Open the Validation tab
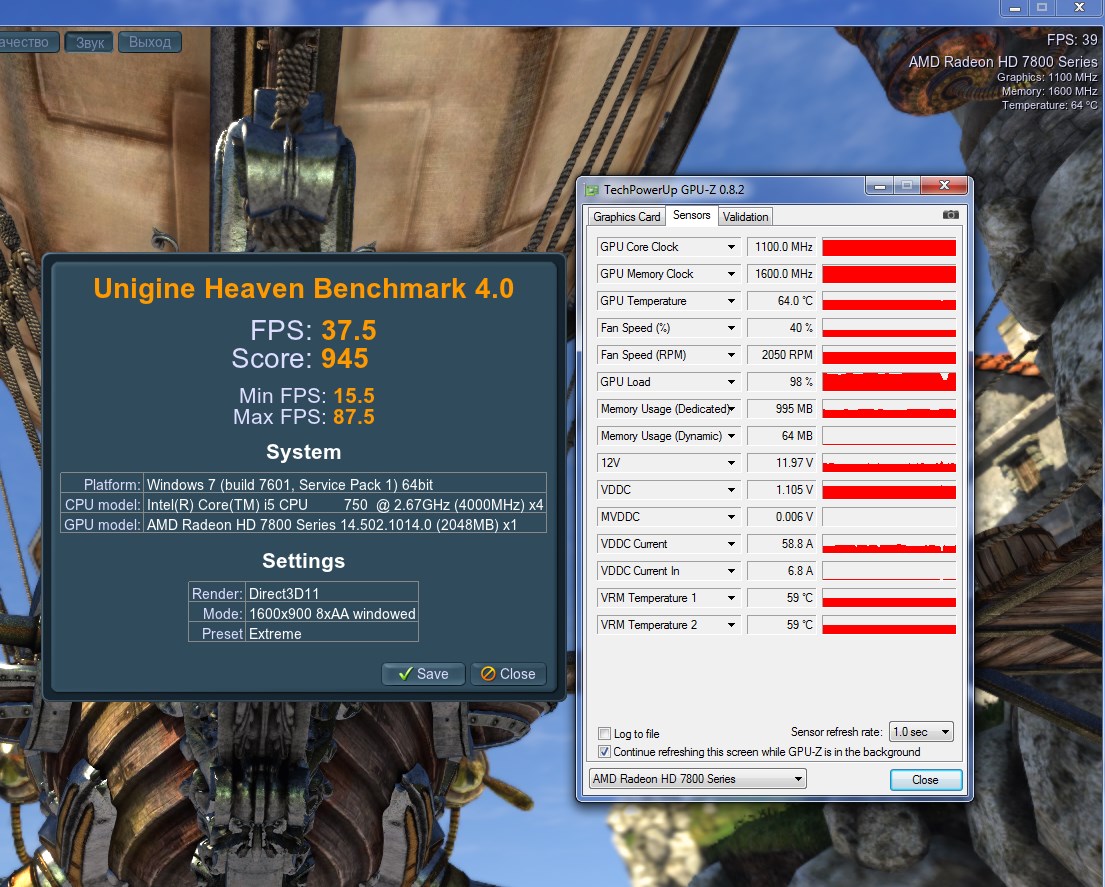This screenshot has width=1105, height=887. tap(745, 217)
